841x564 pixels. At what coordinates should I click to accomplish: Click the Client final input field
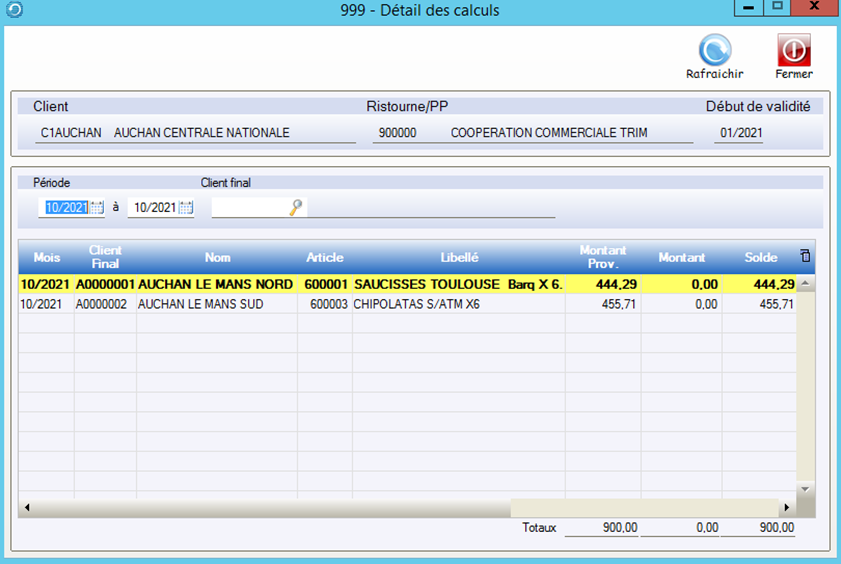tap(249, 208)
